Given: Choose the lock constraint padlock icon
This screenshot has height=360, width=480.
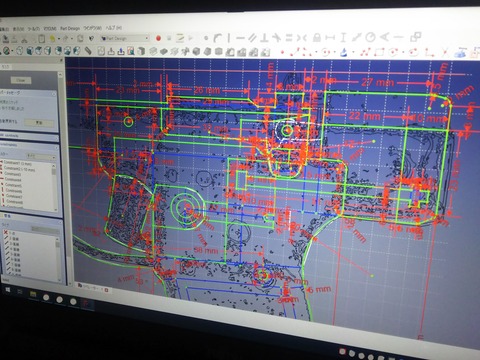Looking at the screenshot, I should [x=317, y=37].
